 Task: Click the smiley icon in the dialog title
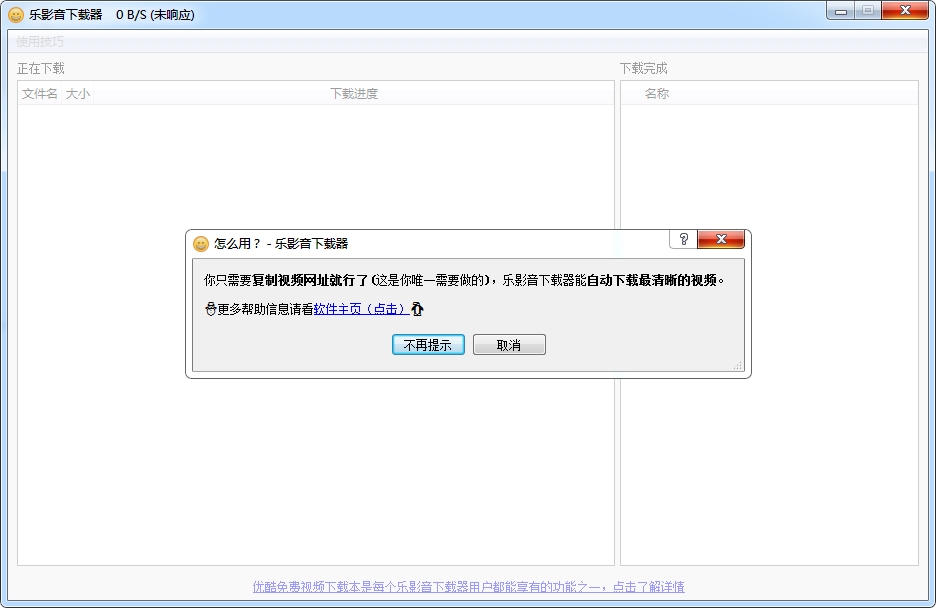pos(201,243)
